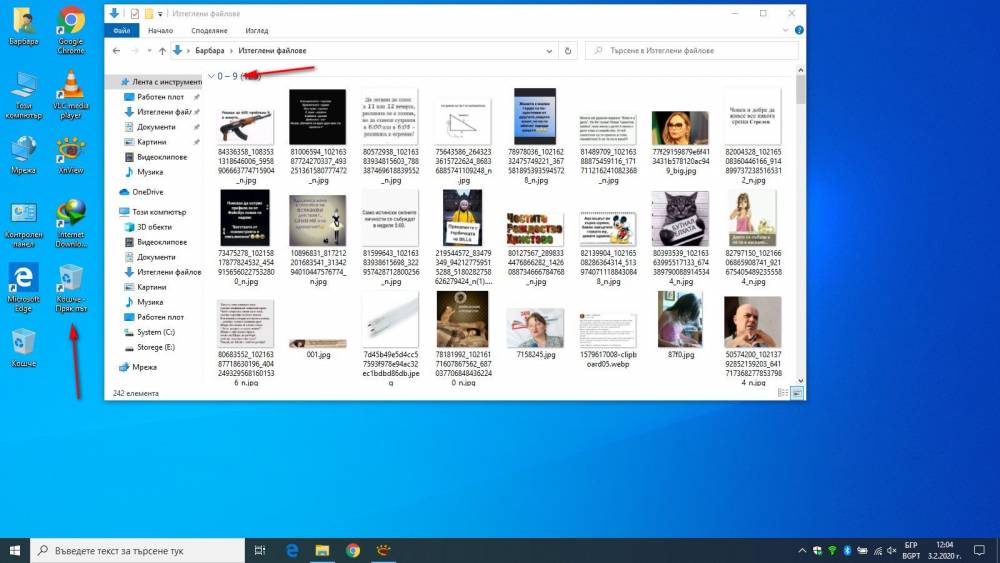This screenshot has height=563, width=1000.
Task: Select 3D обекти folder
Action: pos(154,227)
